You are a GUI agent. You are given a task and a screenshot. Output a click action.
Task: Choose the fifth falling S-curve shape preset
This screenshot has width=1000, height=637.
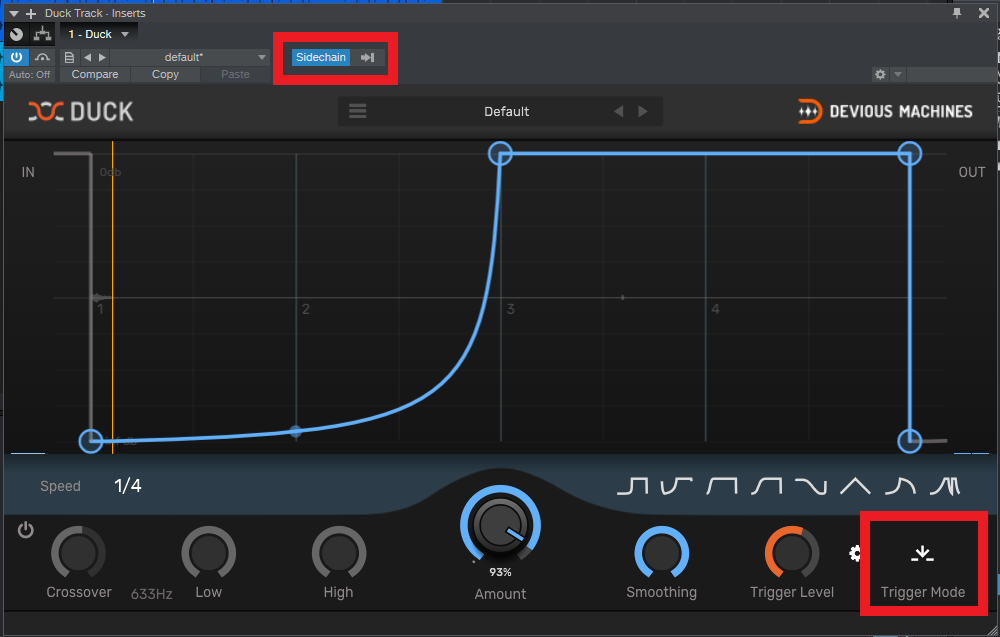coord(811,487)
